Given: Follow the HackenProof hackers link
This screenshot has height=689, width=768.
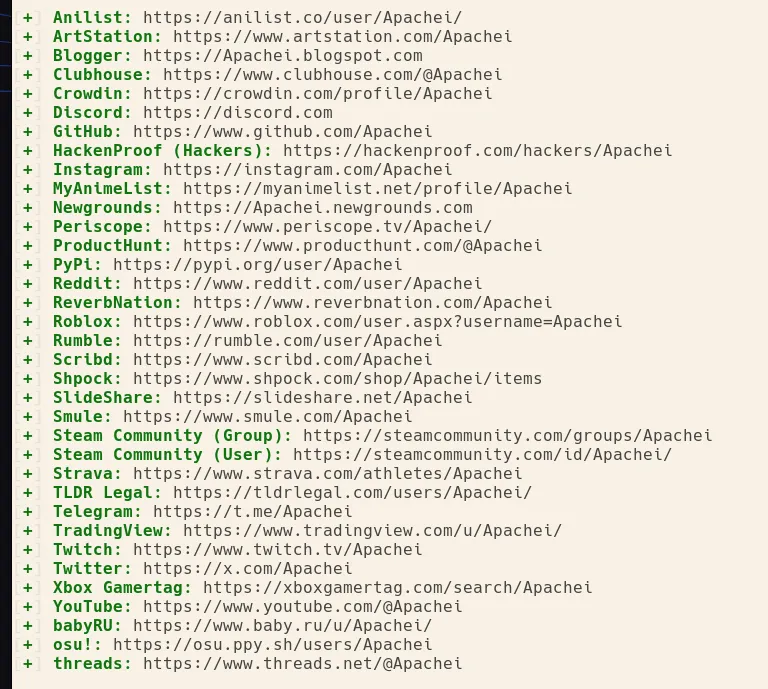Looking at the screenshot, I should pos(477,151).
